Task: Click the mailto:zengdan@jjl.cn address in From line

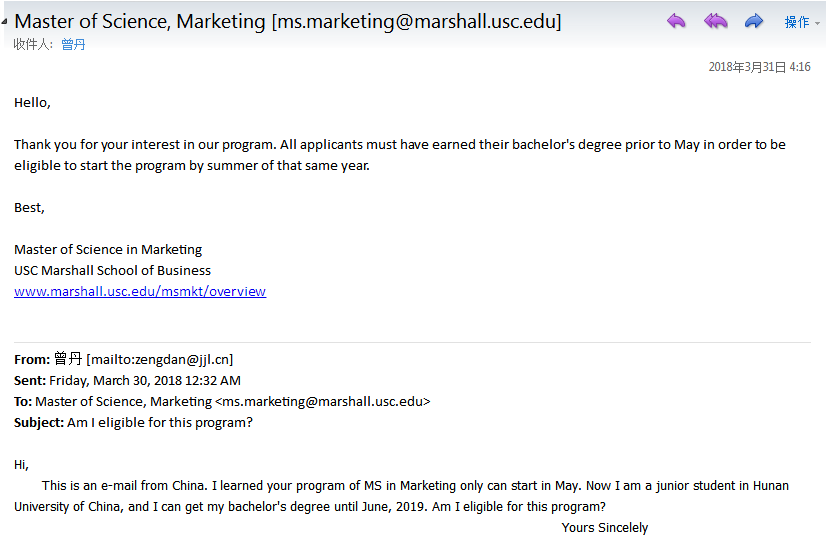Action: [x=160, y=359]
